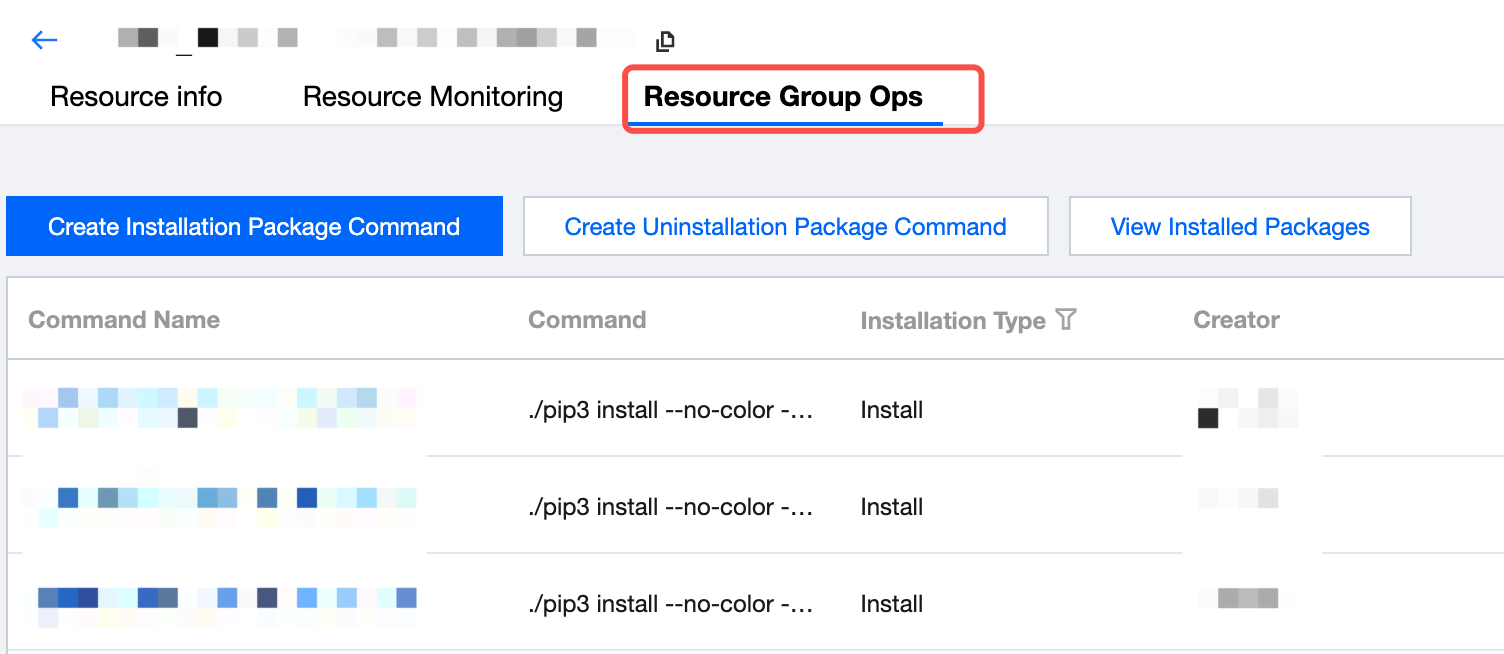Image resolution: width=1504 pixels, height=654 pixels.
Task: Select the Resource Group Ops tab
Action: pos(783,97)
